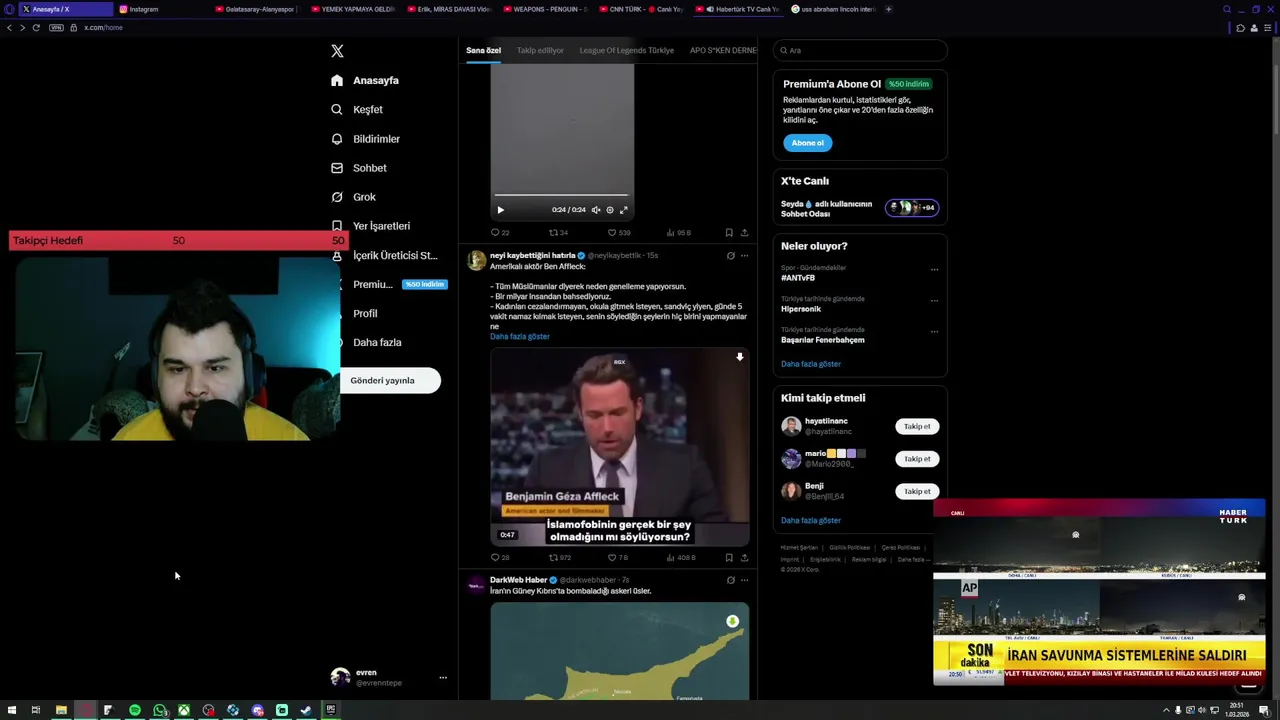Click Daha fazla göster in Ben Affleck post

click(520, 337)
